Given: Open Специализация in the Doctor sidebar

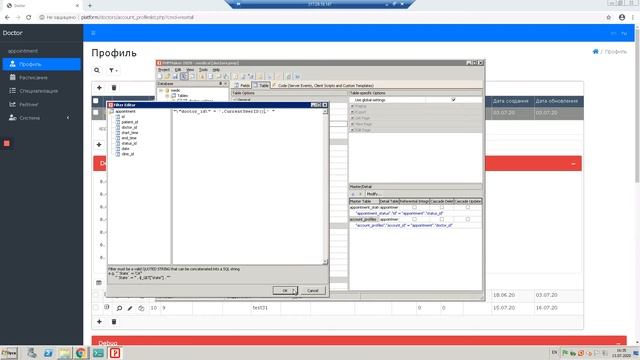Looking at the screenshot, I should (41, 91).
